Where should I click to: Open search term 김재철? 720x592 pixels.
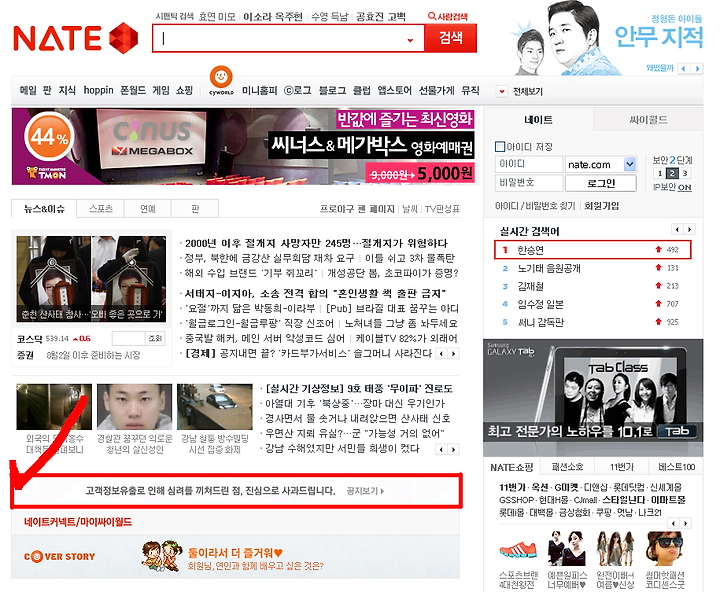coord(530,286)
